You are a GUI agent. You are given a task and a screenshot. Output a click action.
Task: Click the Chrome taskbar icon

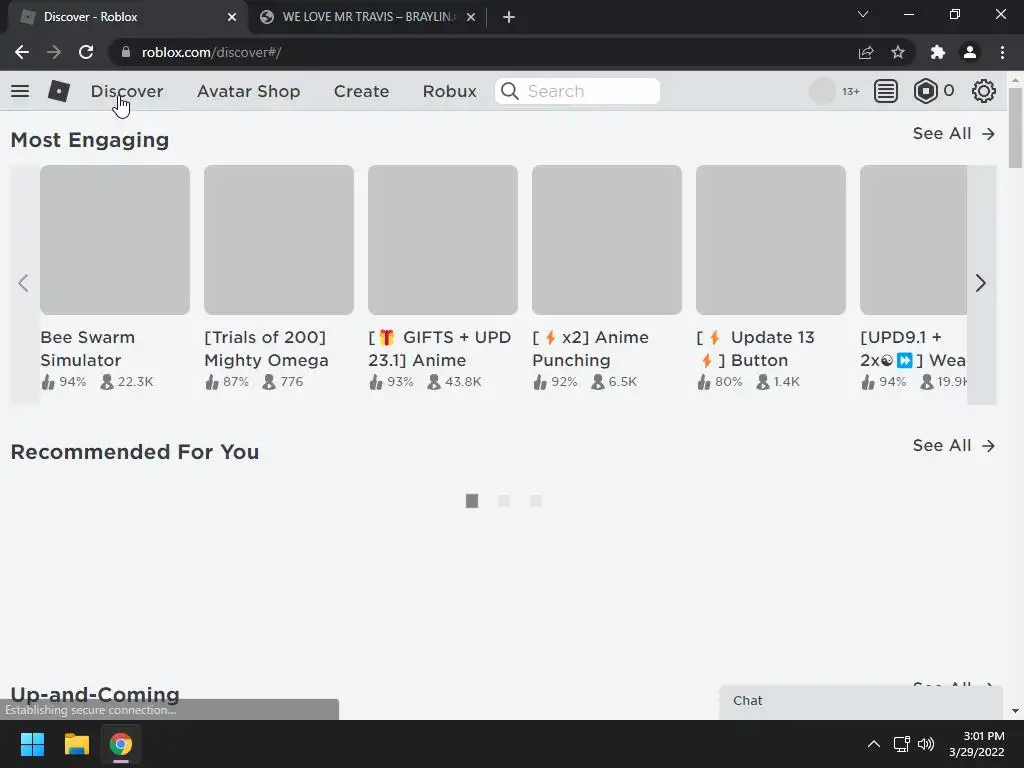pos(121,744)
